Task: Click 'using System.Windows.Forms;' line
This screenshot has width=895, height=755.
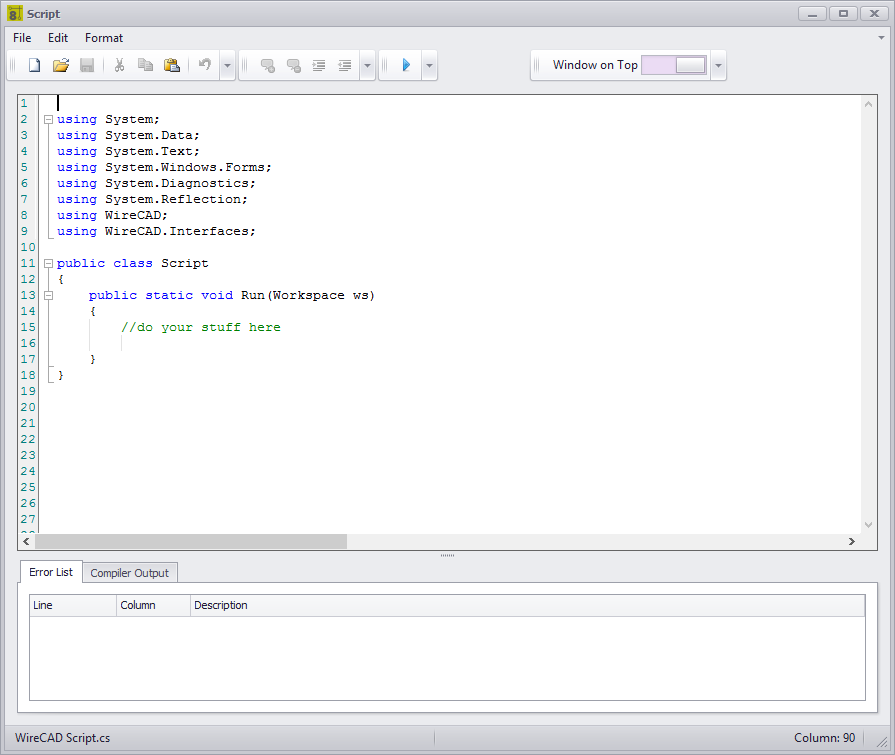Action: [x=164, y=167]
